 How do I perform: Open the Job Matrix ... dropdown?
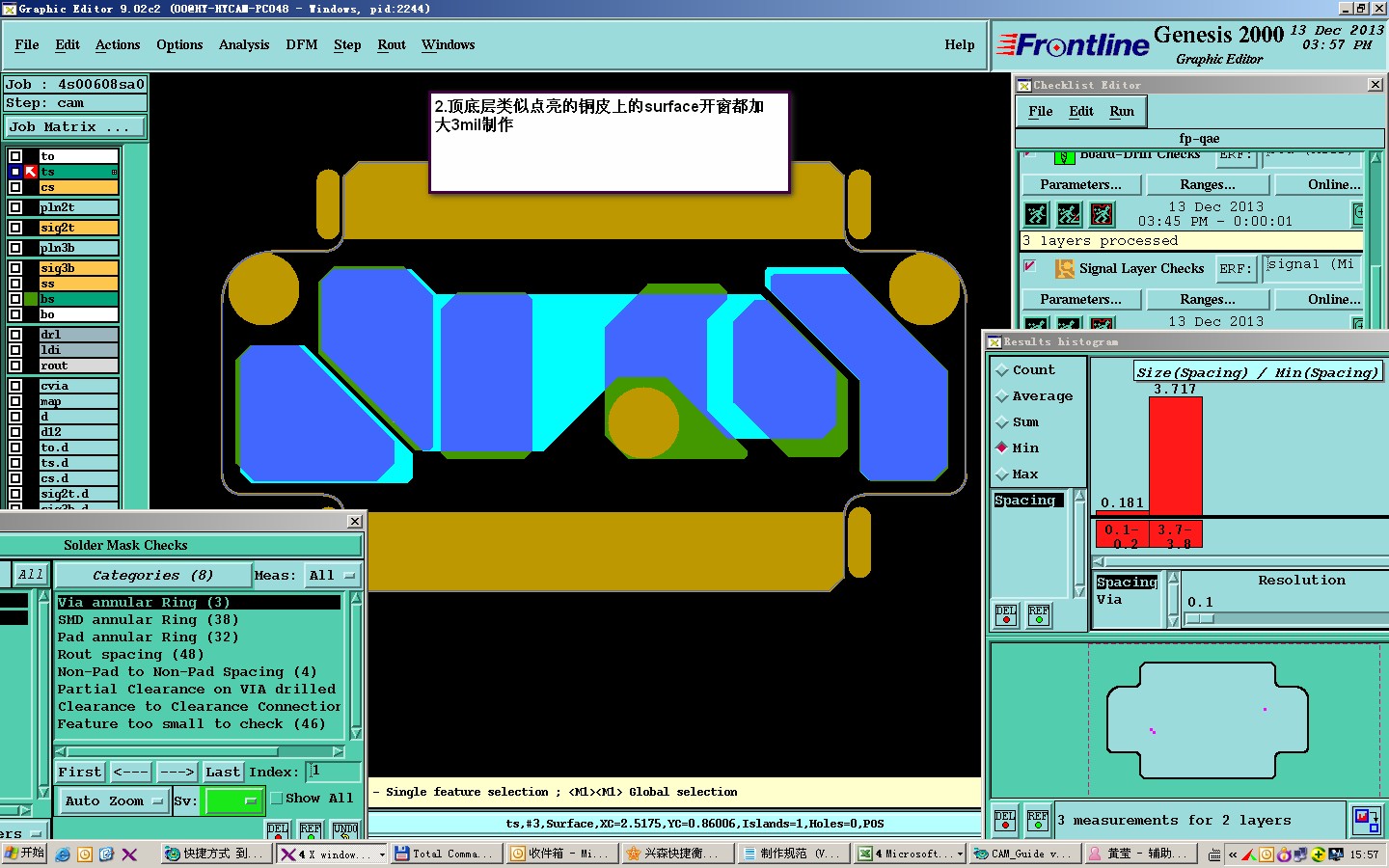click(x=75, y=127)
